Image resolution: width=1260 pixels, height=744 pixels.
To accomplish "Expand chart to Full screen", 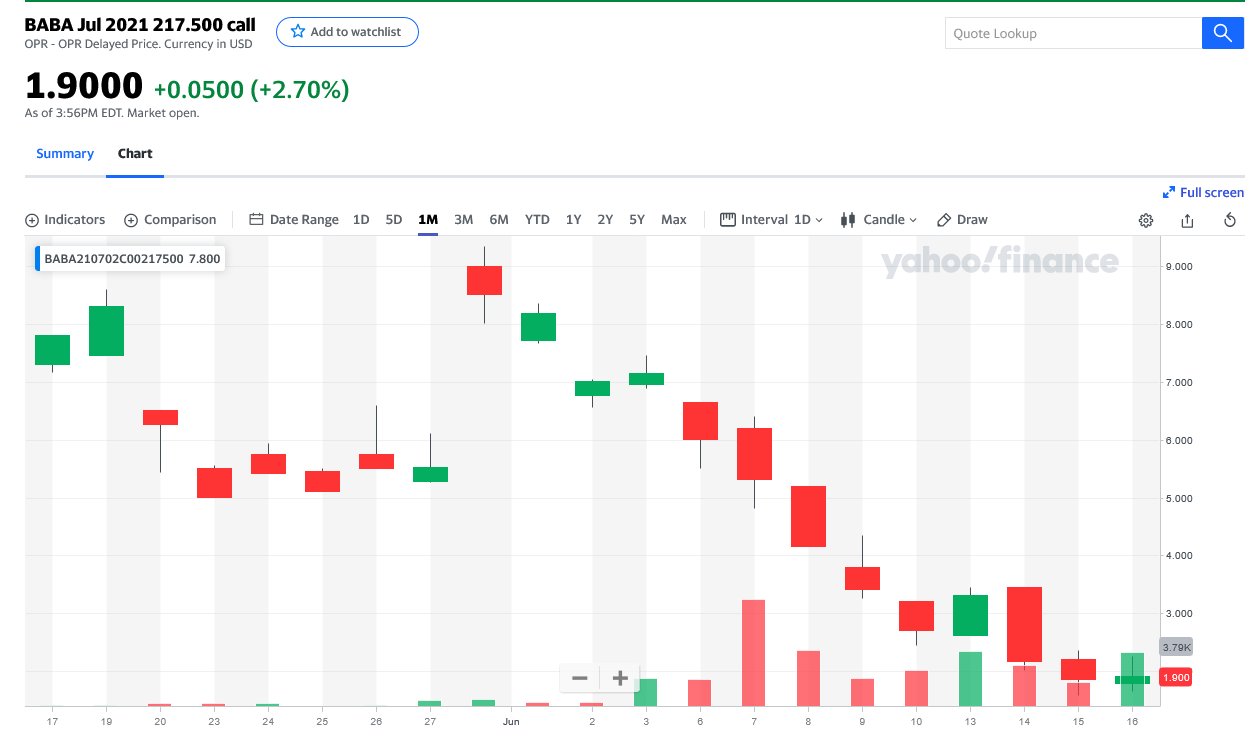I will pos(1203,193).
